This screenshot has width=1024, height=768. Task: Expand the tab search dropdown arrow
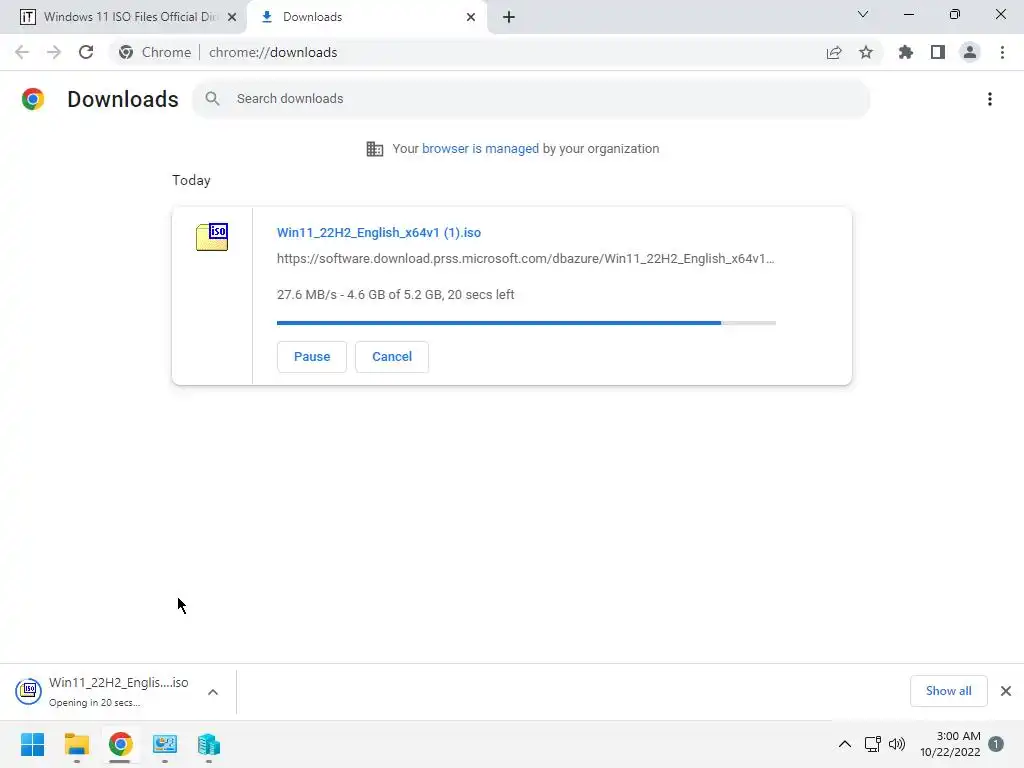863,14
